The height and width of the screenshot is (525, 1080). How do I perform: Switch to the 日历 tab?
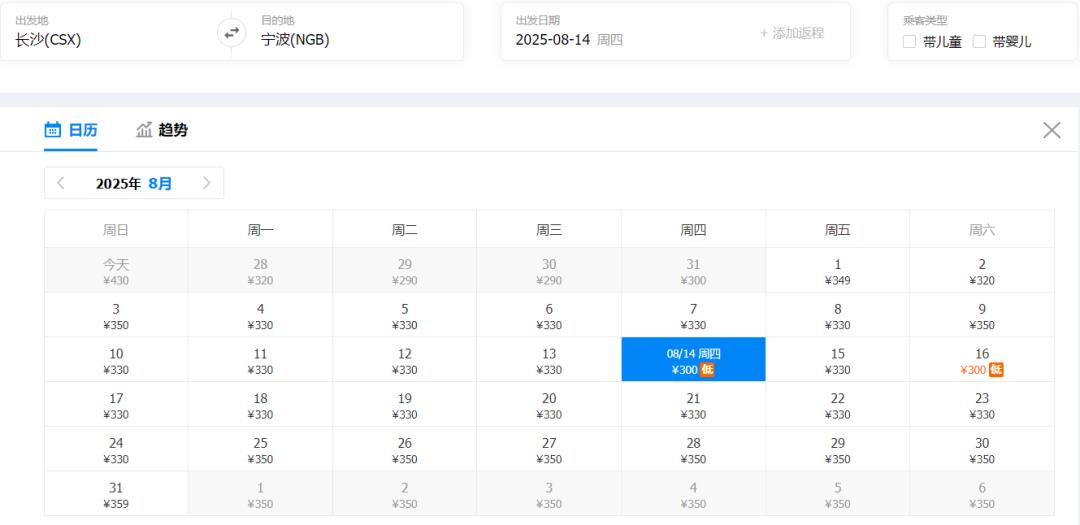[x=71, y=130]
